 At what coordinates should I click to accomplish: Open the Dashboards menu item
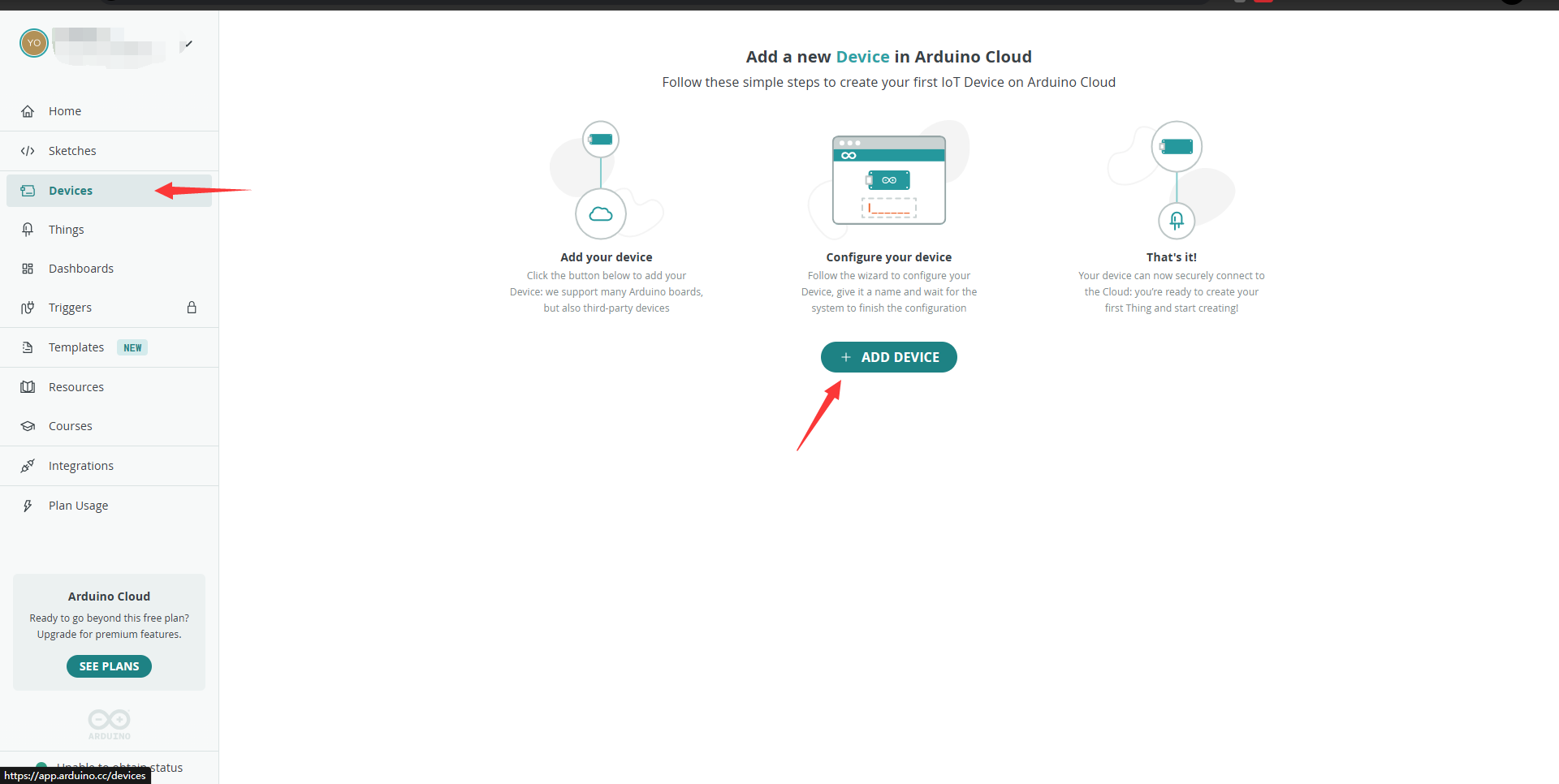tap(109, 269)
